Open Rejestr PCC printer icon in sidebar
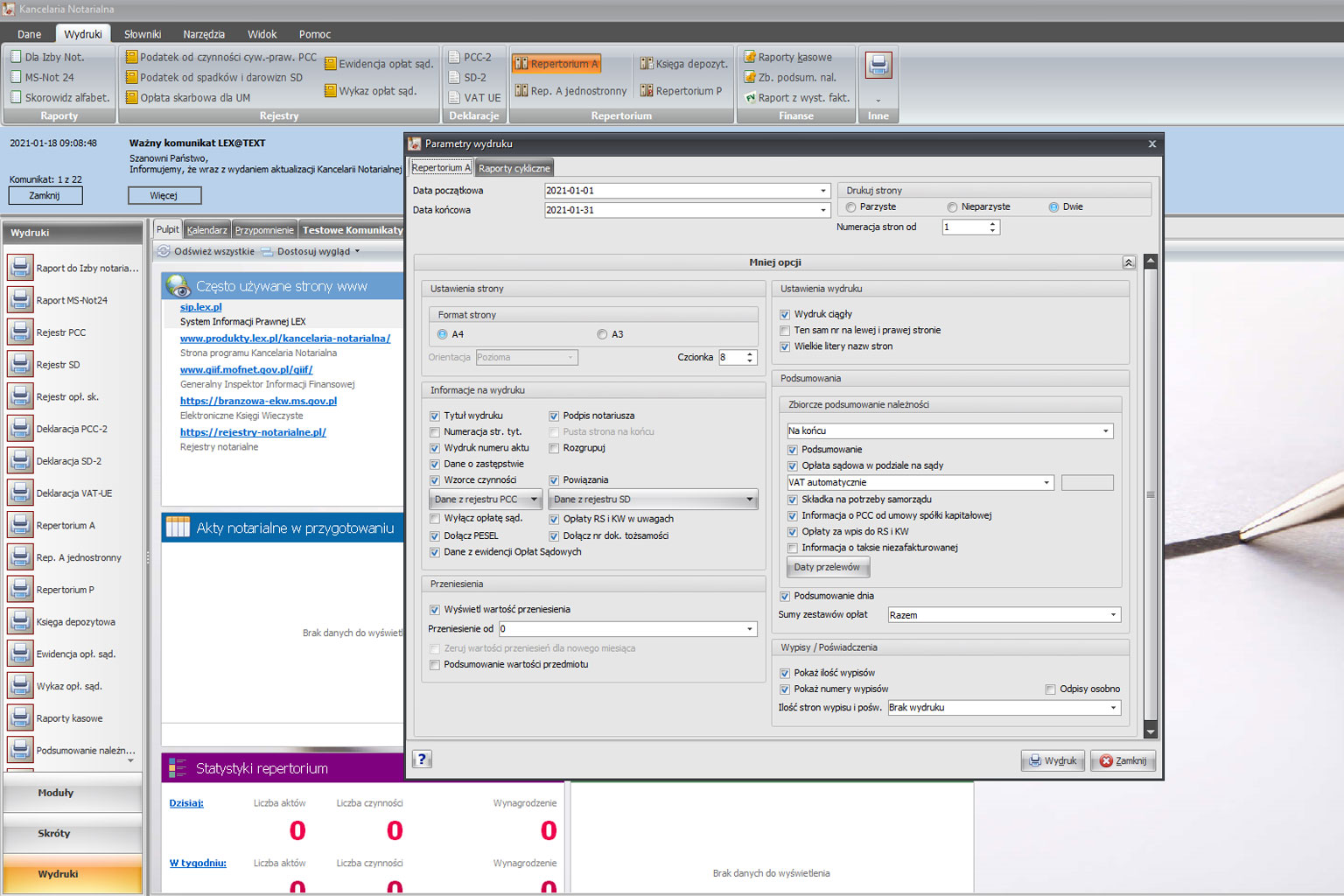Viewport: 1344px width, 896px height. coord(20,332)
